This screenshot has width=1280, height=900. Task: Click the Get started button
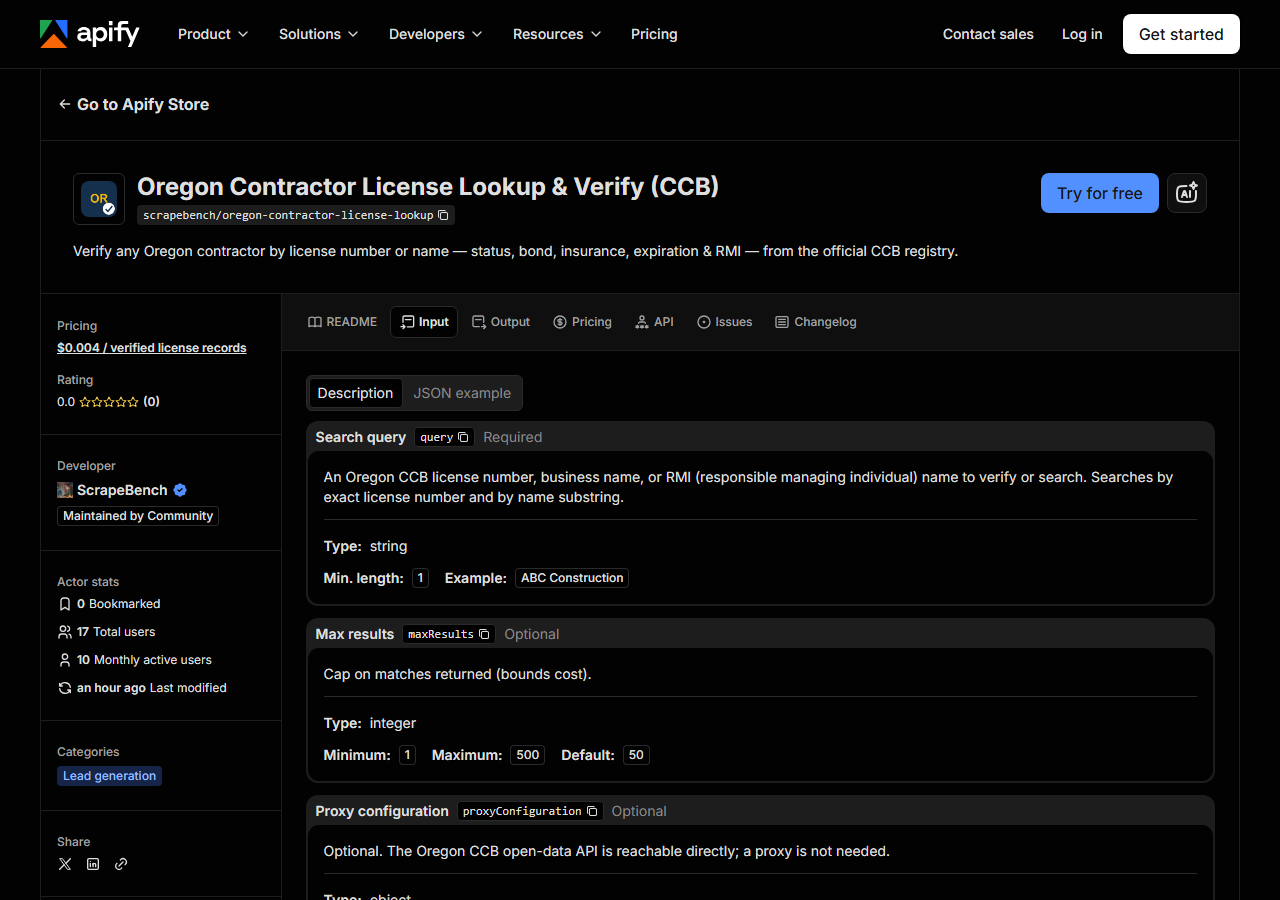pos(1181,34)
